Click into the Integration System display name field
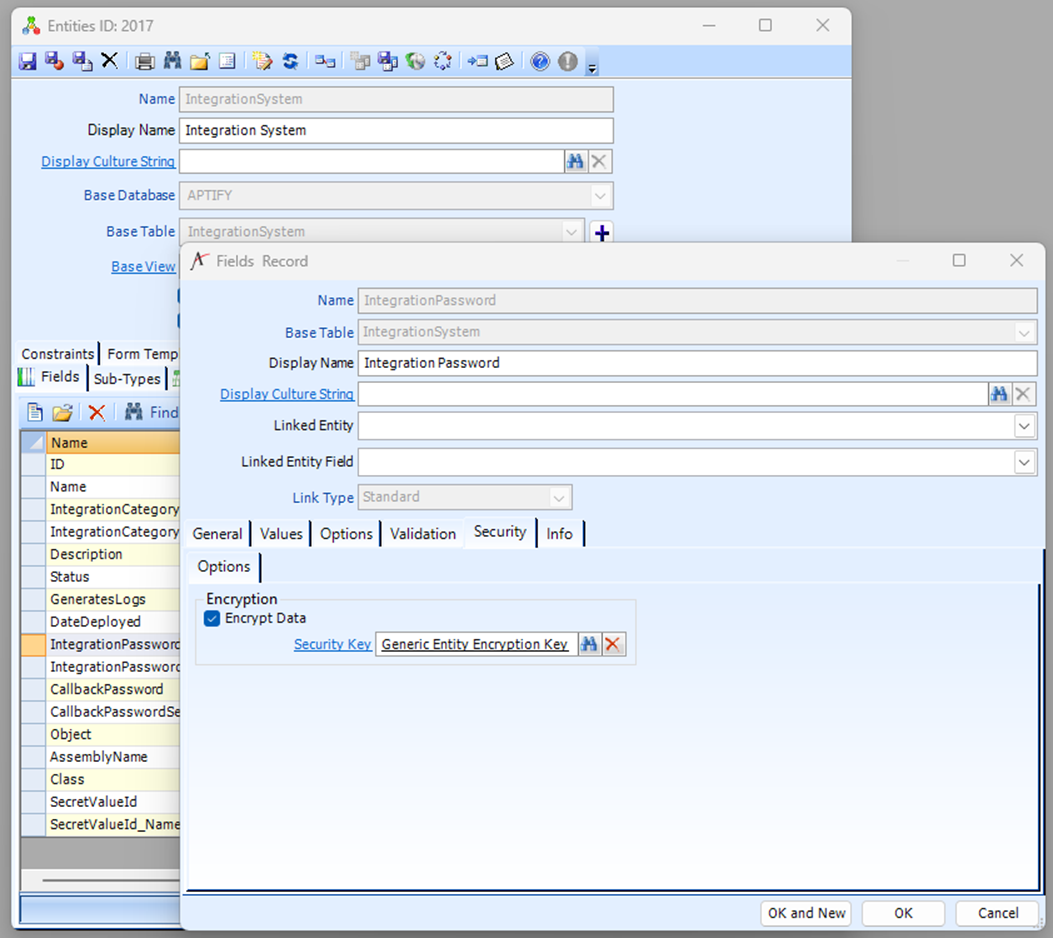Screen dimensions: 1053x938 pos(396,130)
